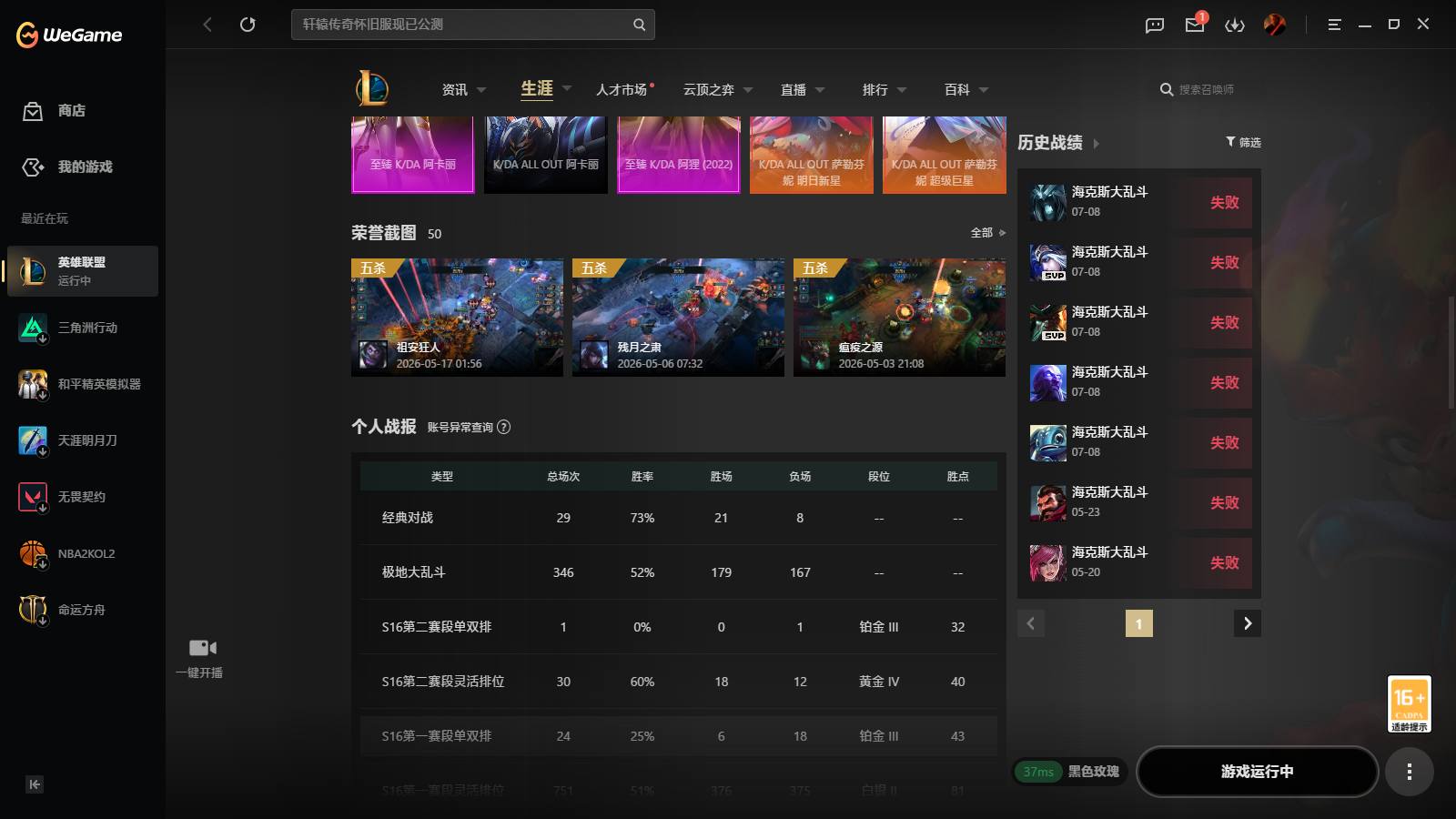Select 三角洲行动 game icon

(33, 328)
